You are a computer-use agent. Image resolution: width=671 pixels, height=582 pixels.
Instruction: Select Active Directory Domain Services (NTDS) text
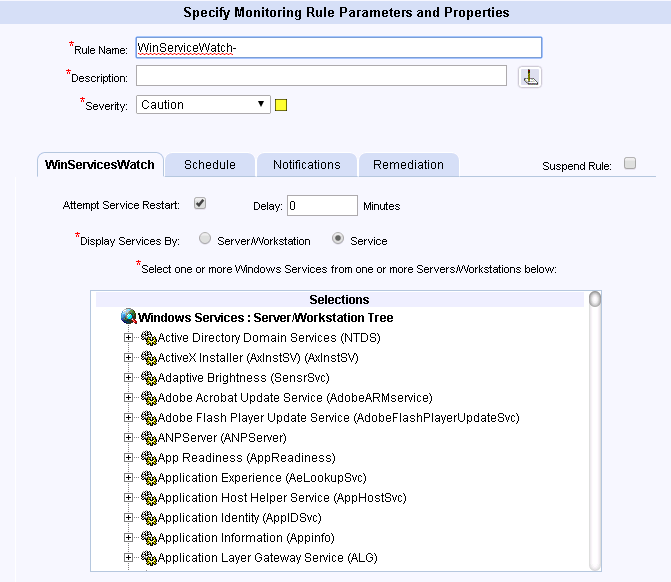(x=269, y=338)
